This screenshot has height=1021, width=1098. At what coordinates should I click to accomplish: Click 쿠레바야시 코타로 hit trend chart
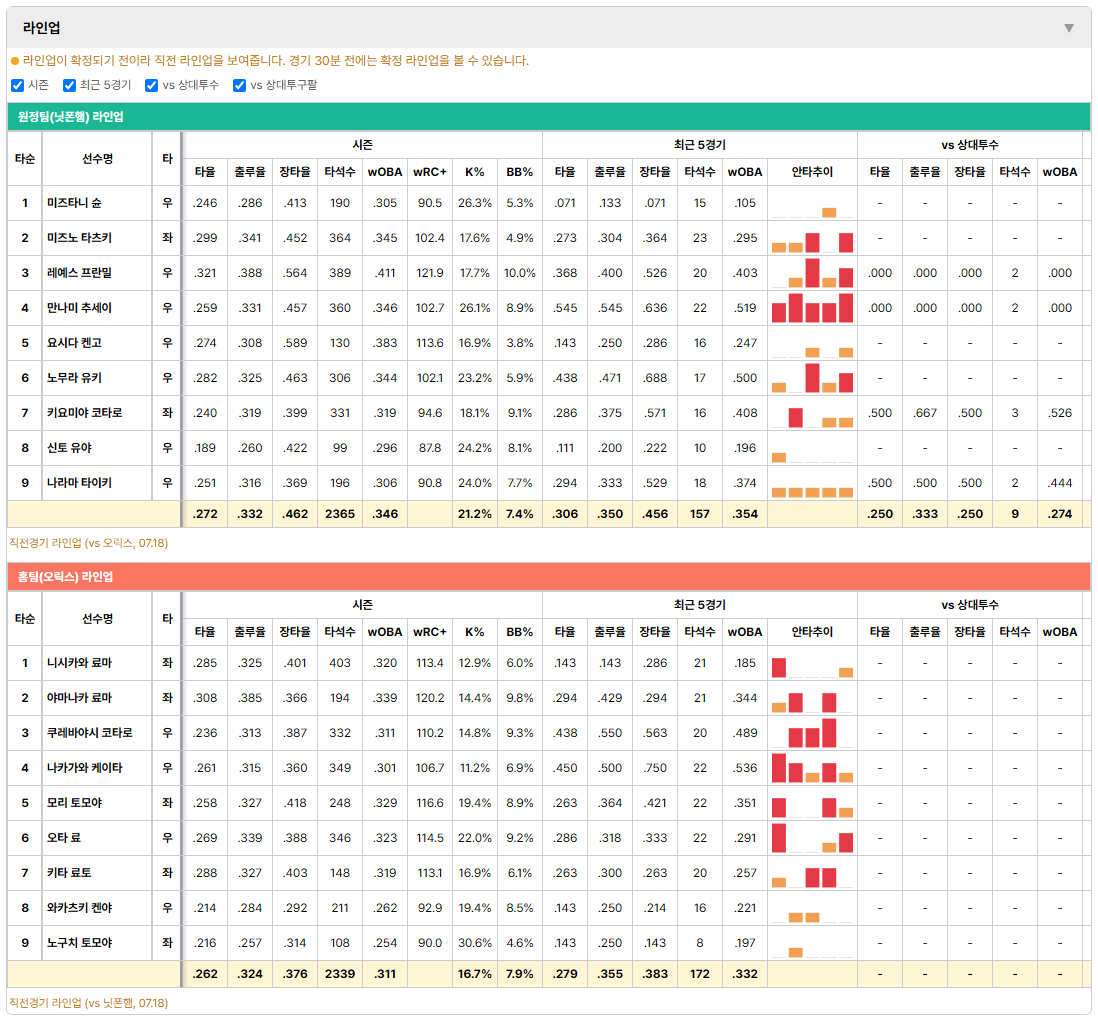pos(812,733)
